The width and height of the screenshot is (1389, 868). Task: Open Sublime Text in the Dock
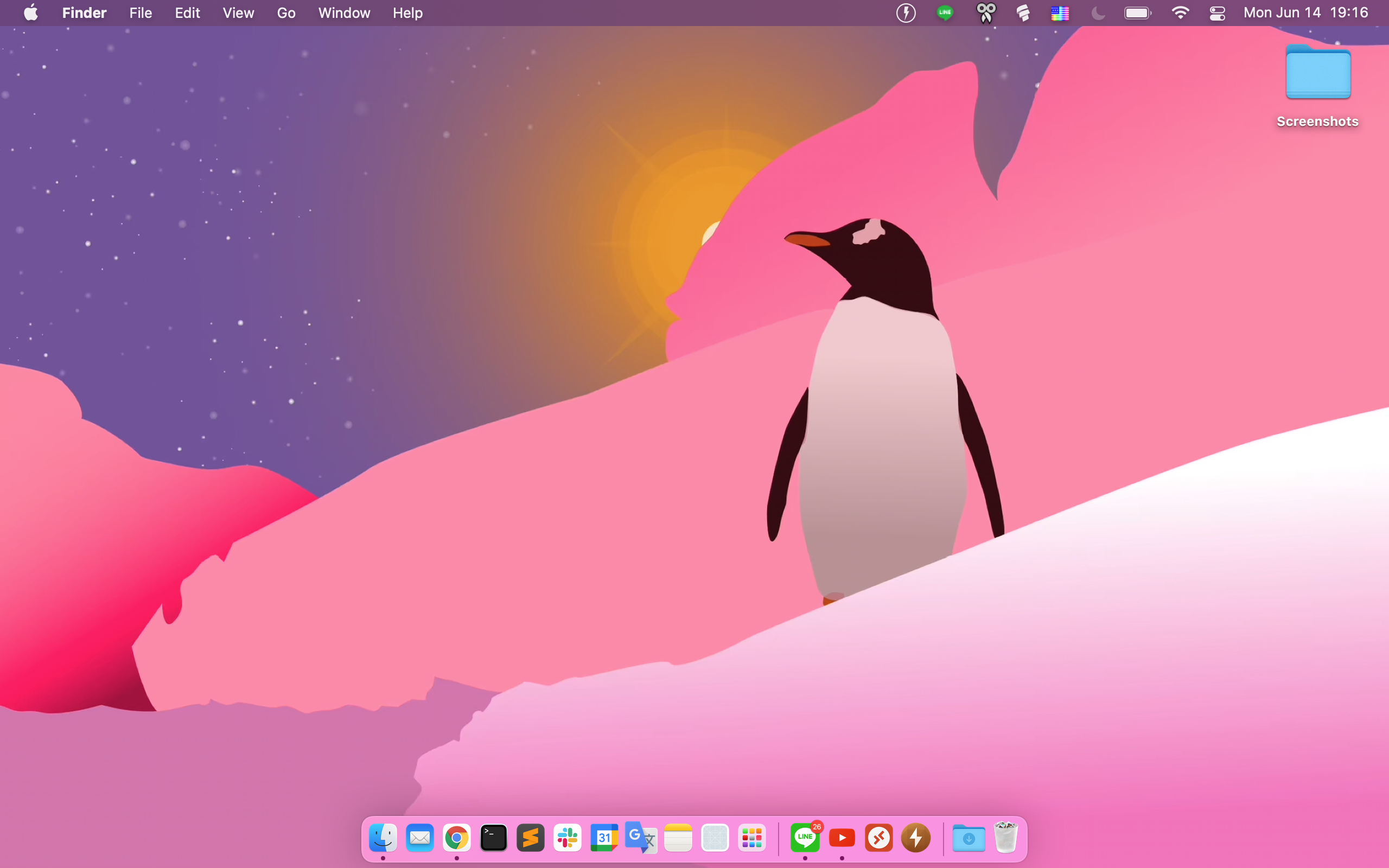(x=530, y=838)
